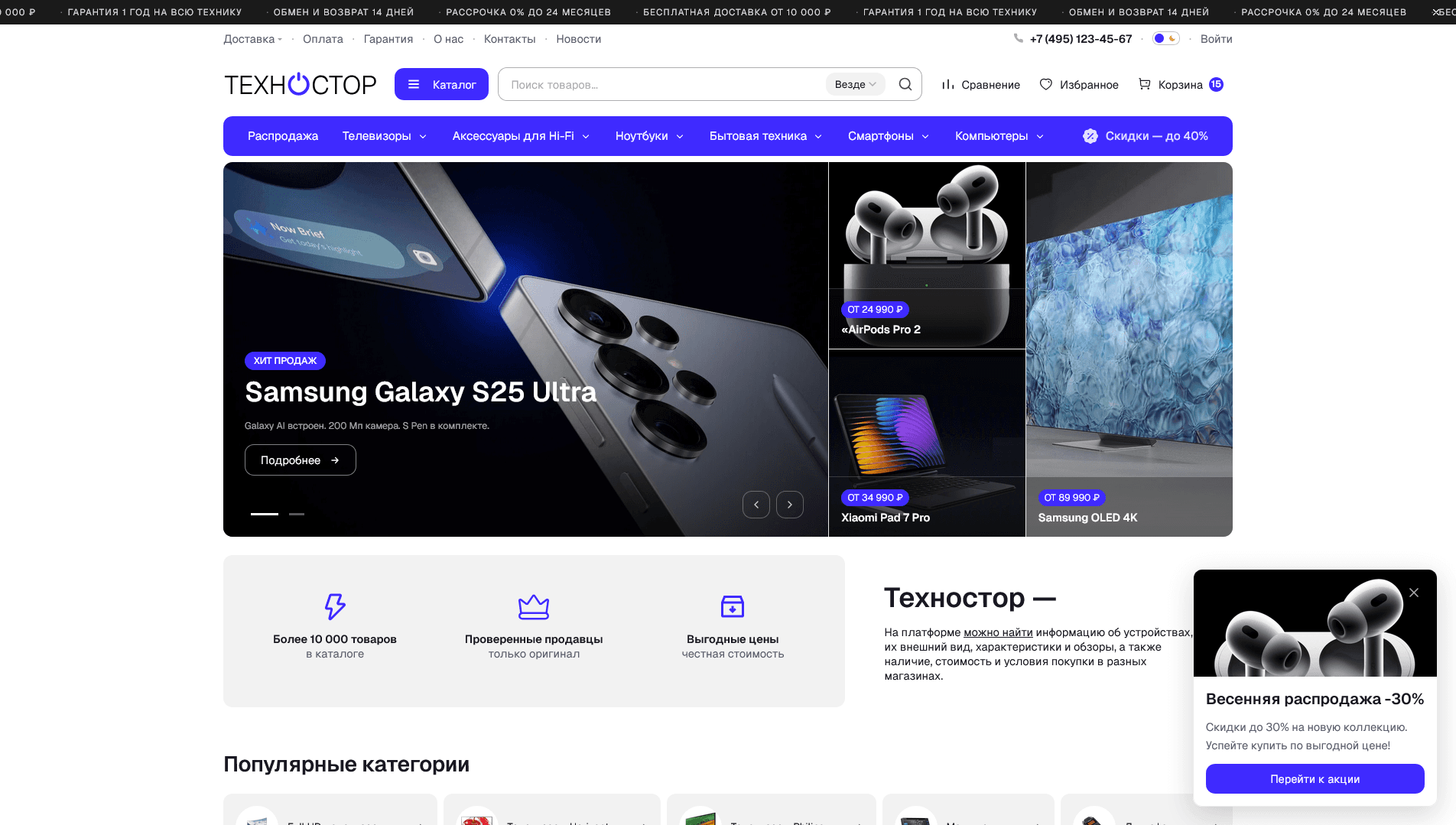Viewport: 1456px width, 825px height.
Task: Click the Популярные категории heading
Action: pos(346,765)
